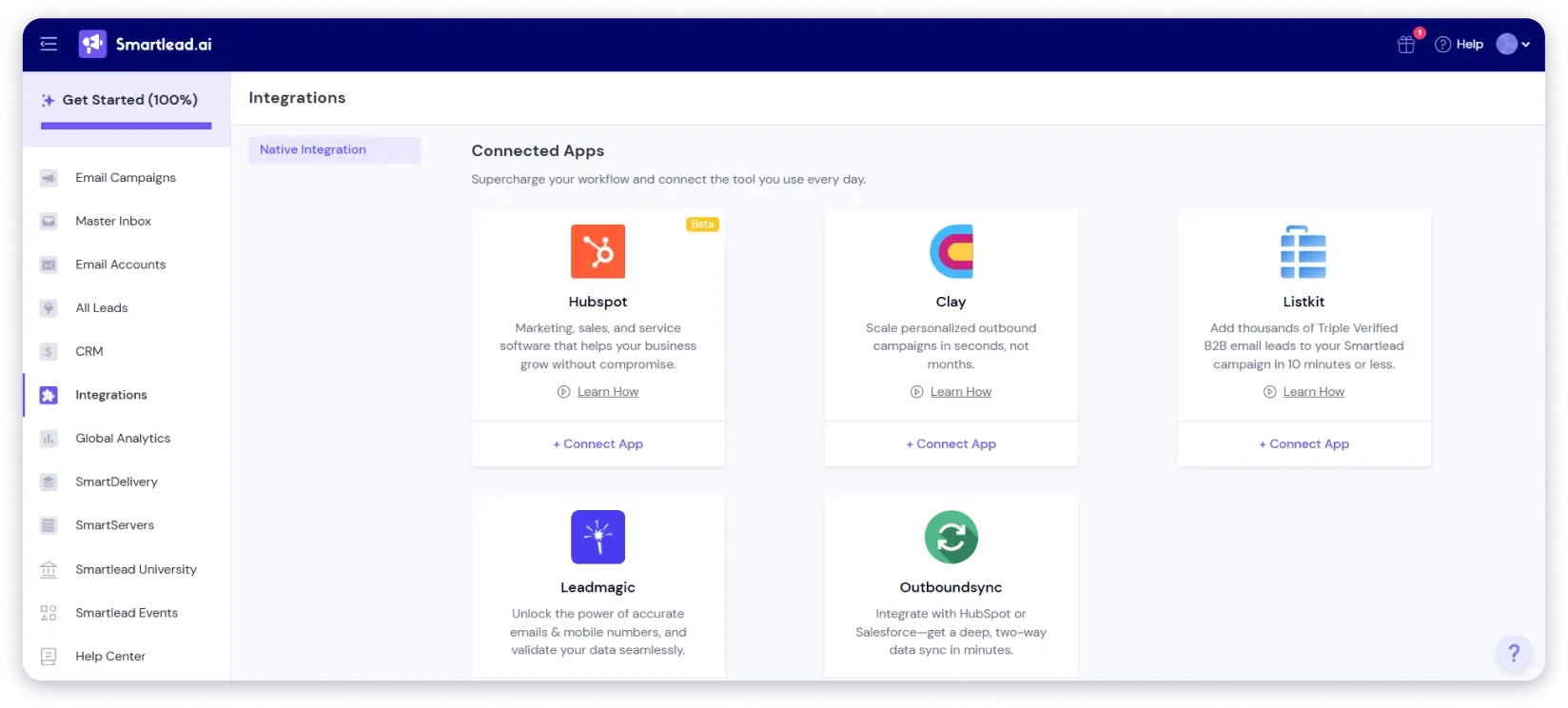This screenshot has height=708, width=1568.
Task: Click the Smartlead.ai logo icon
Action: click(92, 44)
